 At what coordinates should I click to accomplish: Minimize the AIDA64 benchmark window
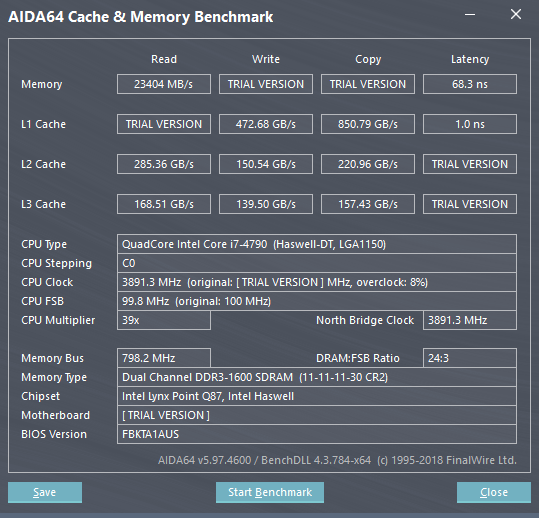470,15
